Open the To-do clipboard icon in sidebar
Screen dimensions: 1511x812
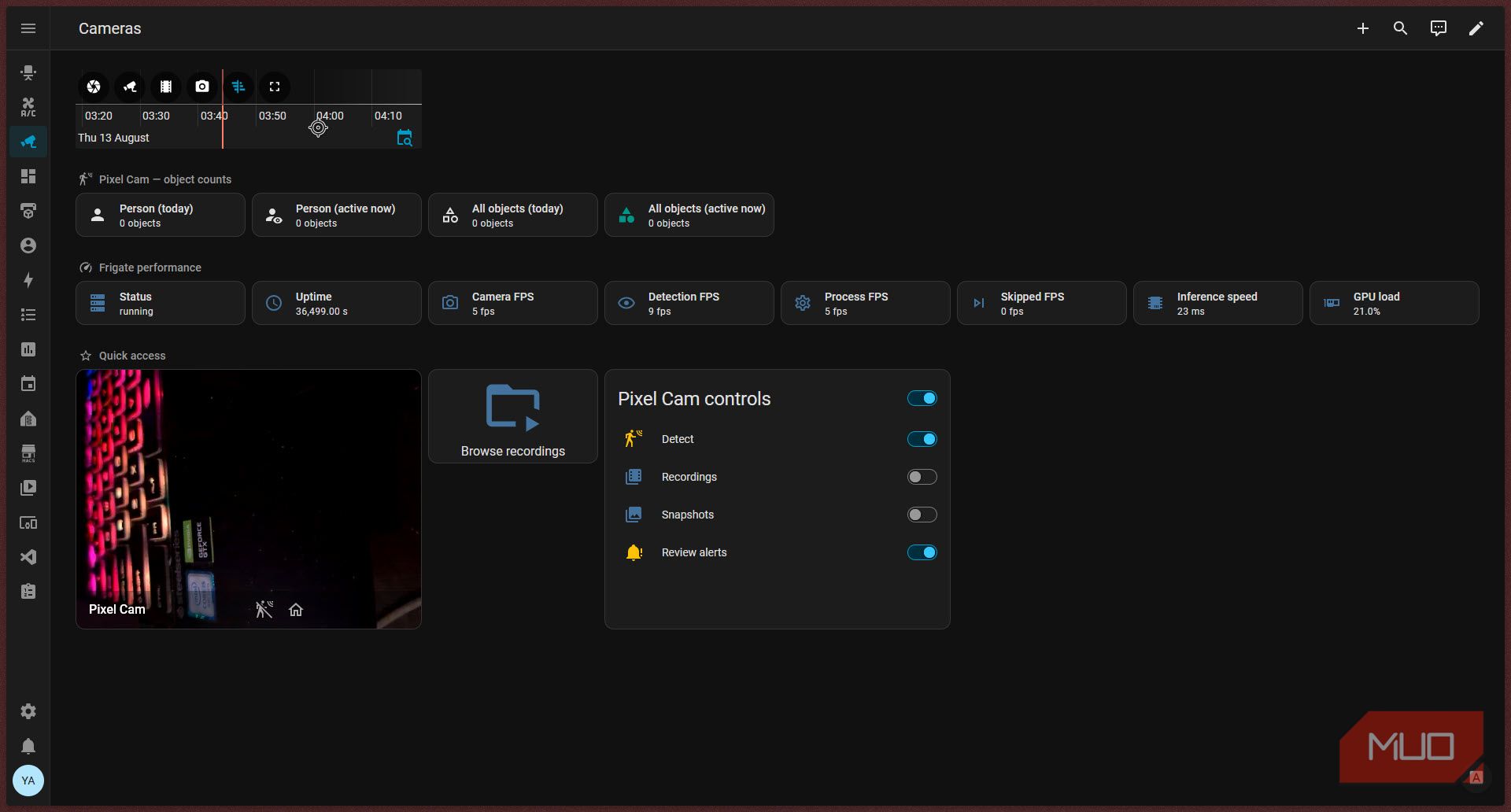(28, 592)
